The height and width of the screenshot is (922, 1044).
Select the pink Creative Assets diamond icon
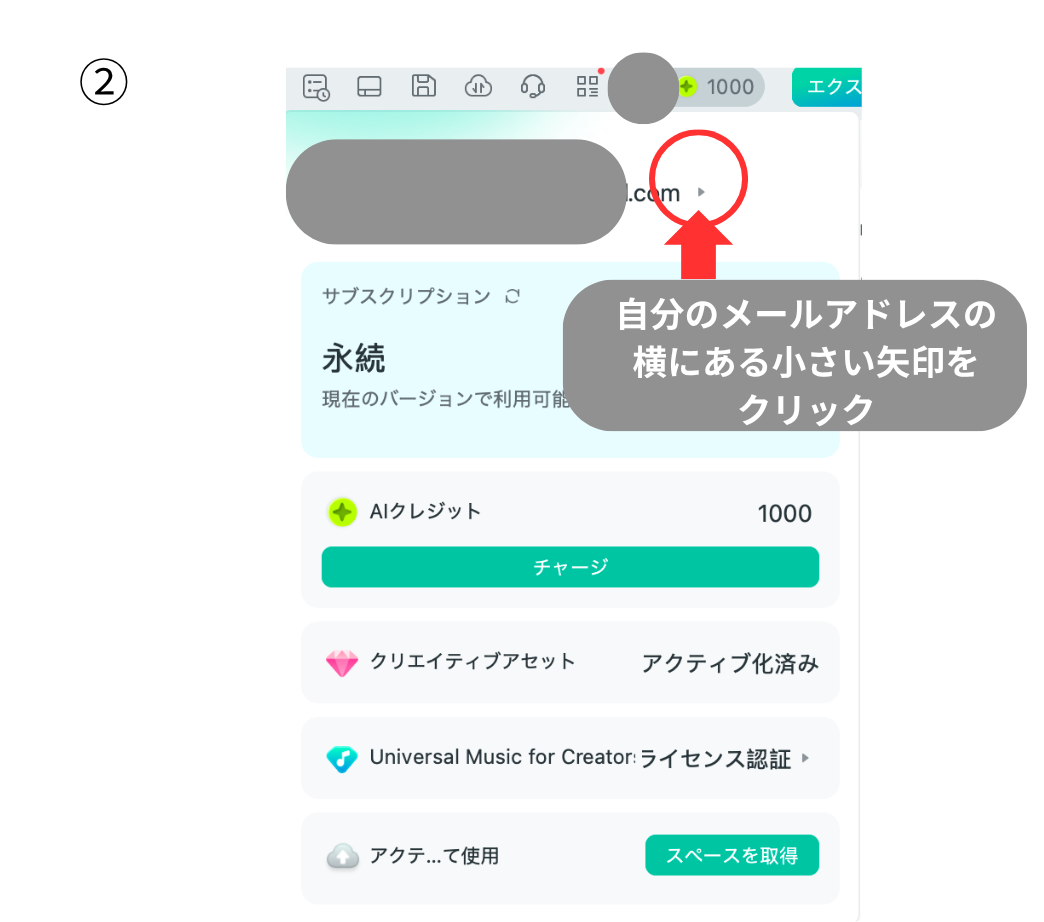tap(344, 662)
